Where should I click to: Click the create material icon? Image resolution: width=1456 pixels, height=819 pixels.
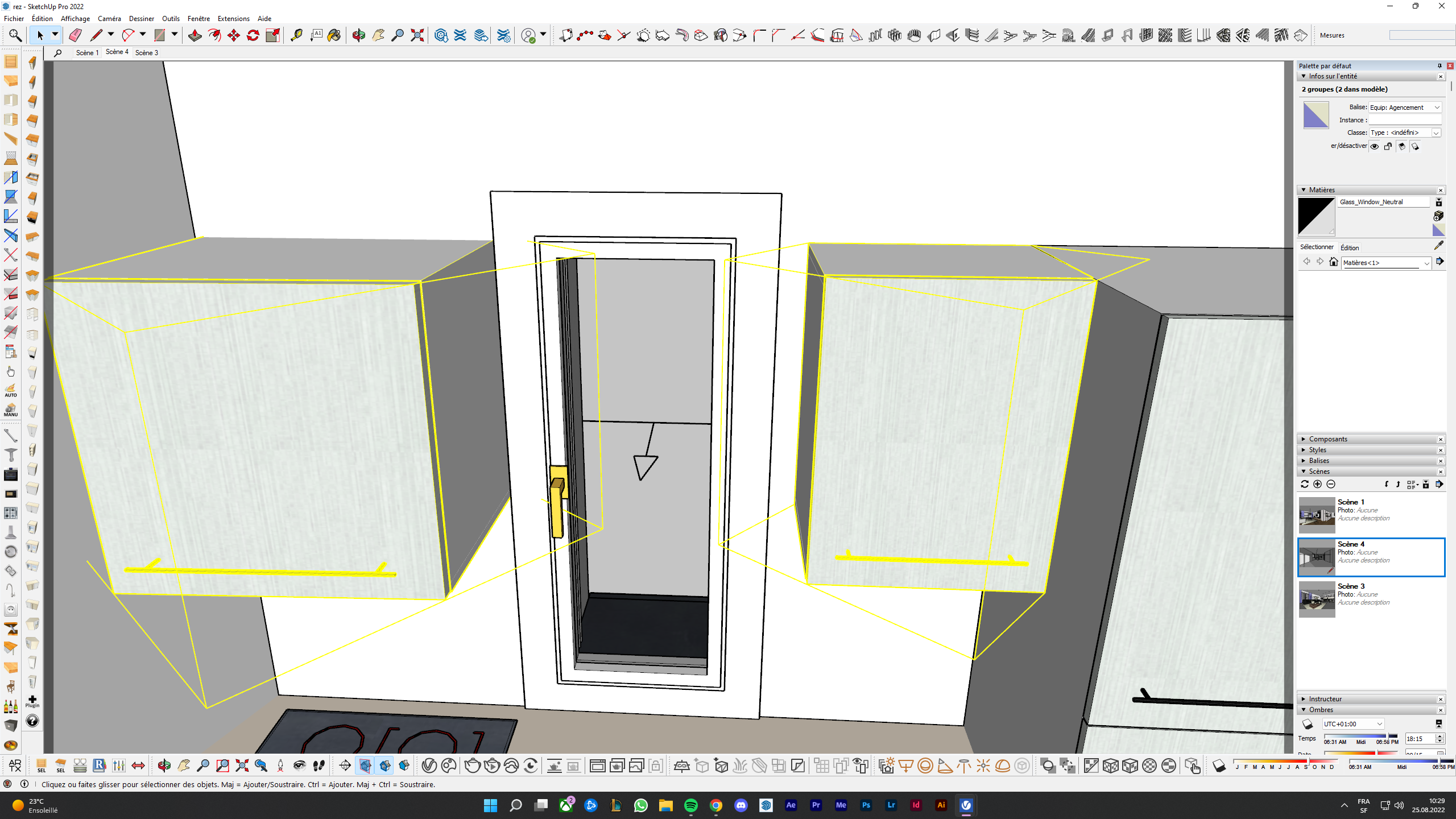[x=1438, y=216]
